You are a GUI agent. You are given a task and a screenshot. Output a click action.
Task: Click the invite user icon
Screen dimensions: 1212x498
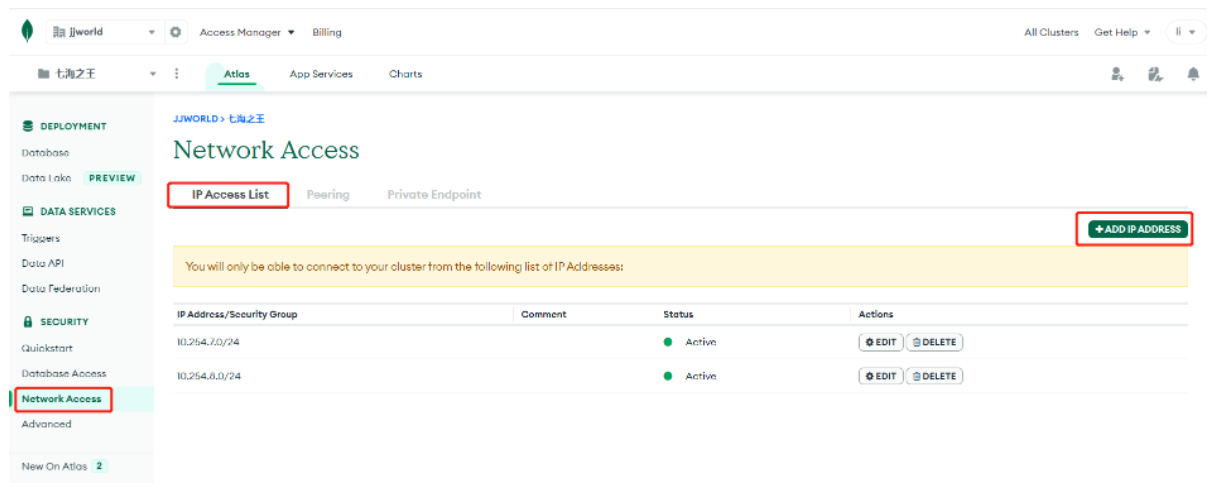(1118, 74)
